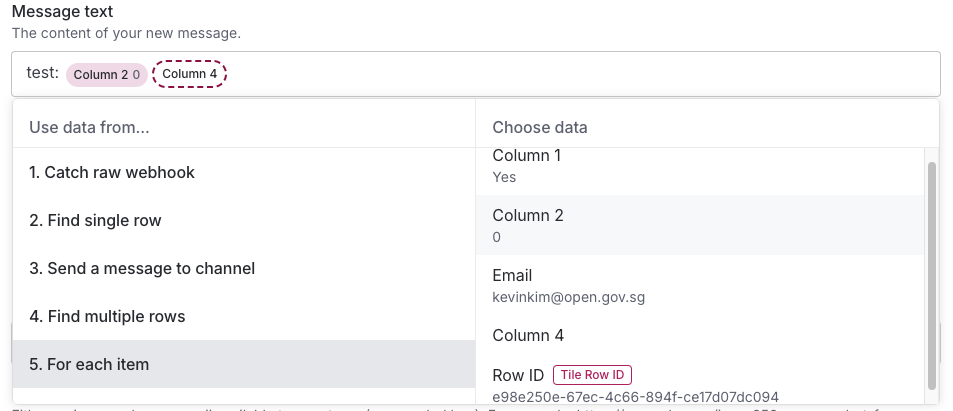The image size is (953, 411).
Task: Select the dashed Column 4 pill
Action: 190,75
